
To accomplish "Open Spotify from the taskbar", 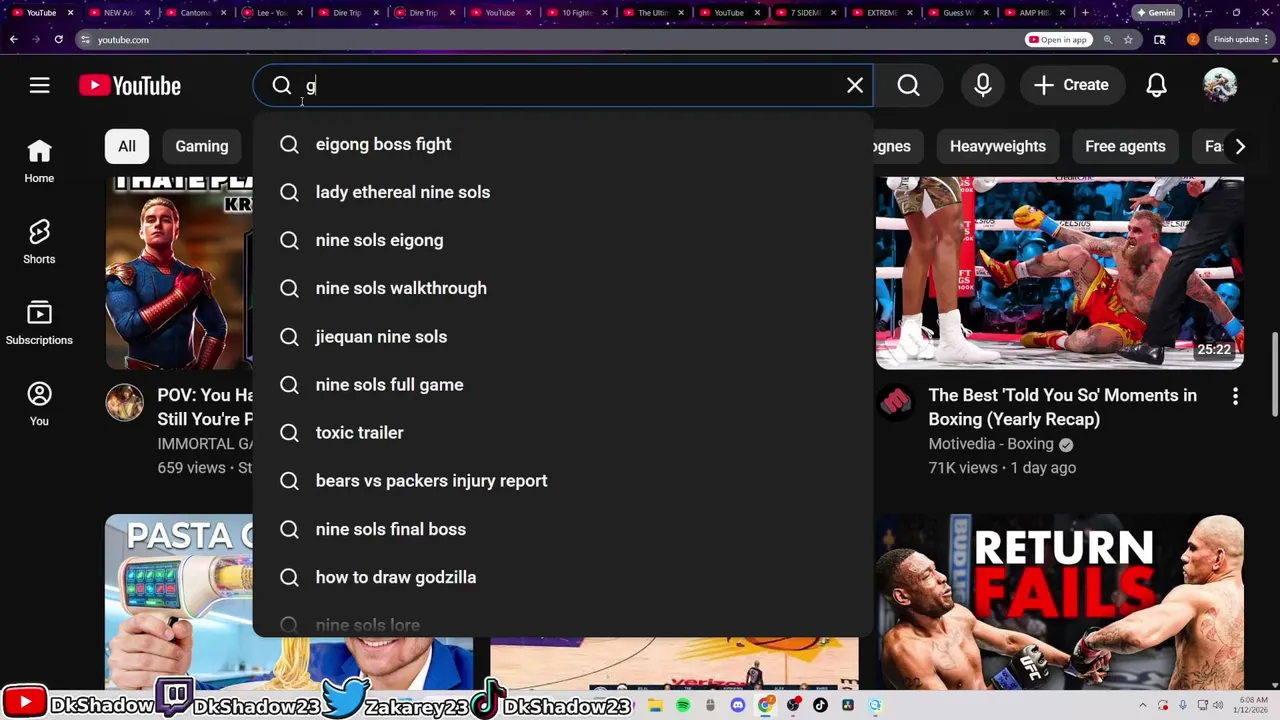I will coord(683,705).
